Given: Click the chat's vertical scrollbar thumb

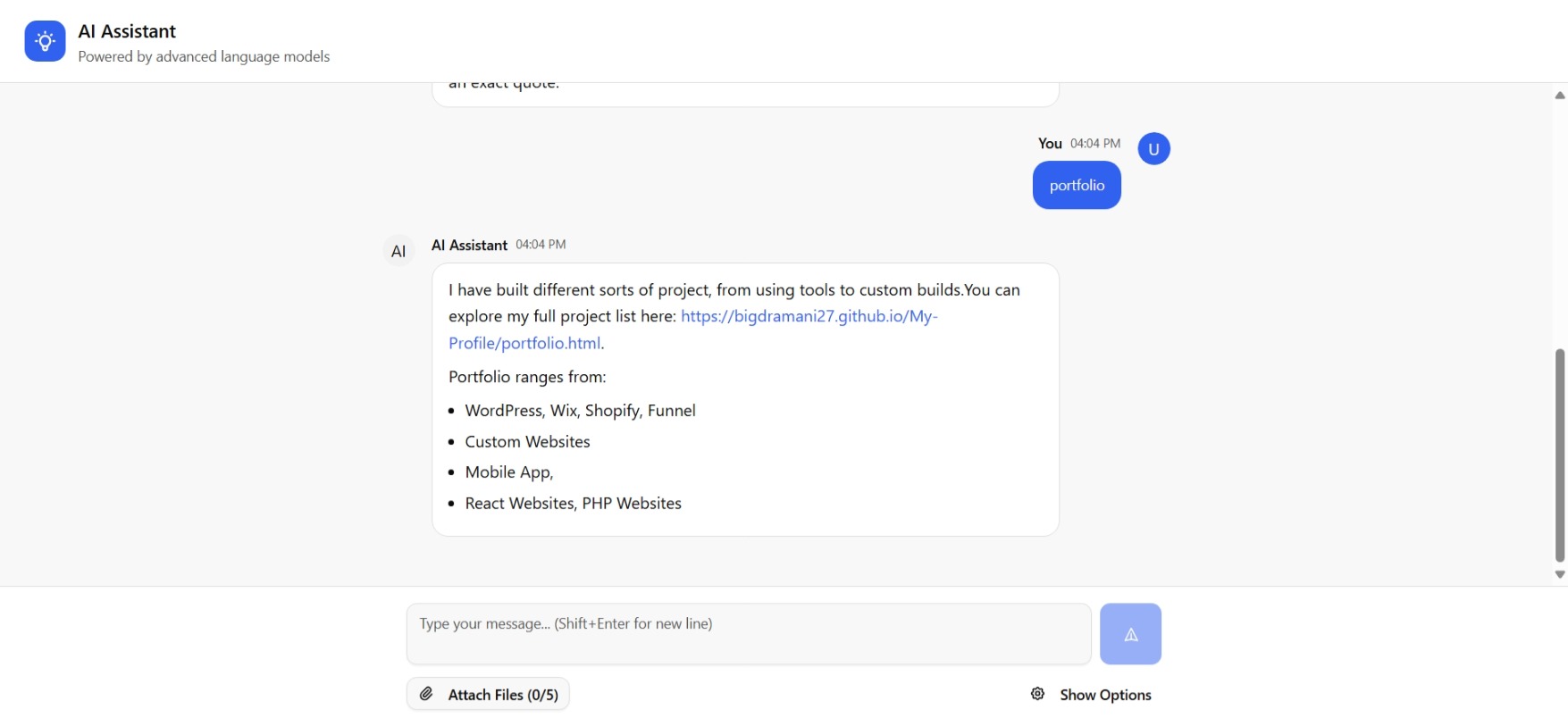Looking at the screenshot, I should [x=1559, y=455].
